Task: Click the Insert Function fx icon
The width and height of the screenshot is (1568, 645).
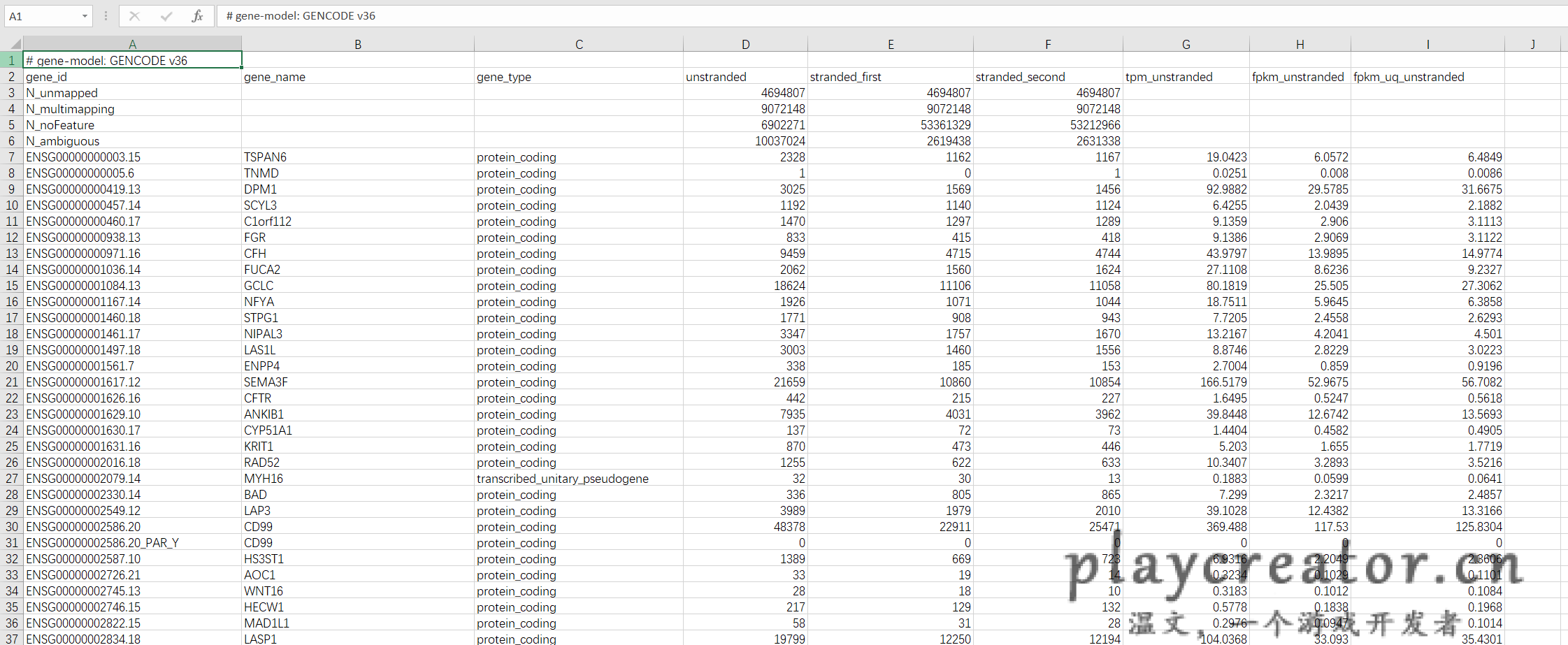Action: [x=197, y=16]
